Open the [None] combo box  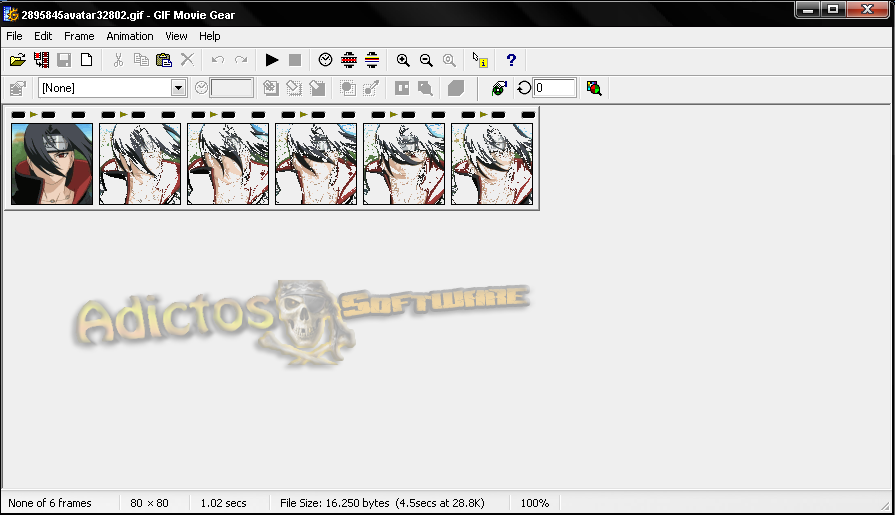pos(112,88)
